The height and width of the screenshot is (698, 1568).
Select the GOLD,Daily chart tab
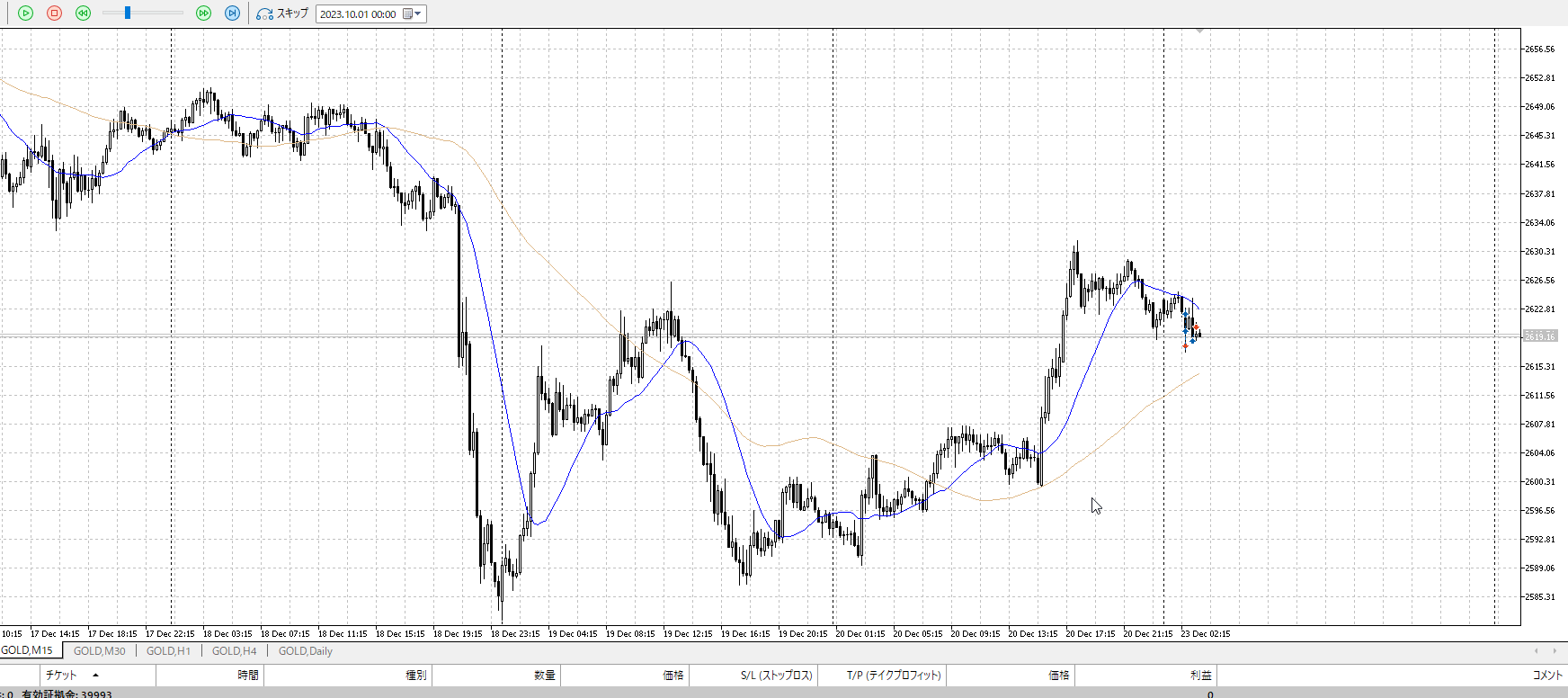coord(305,651)
